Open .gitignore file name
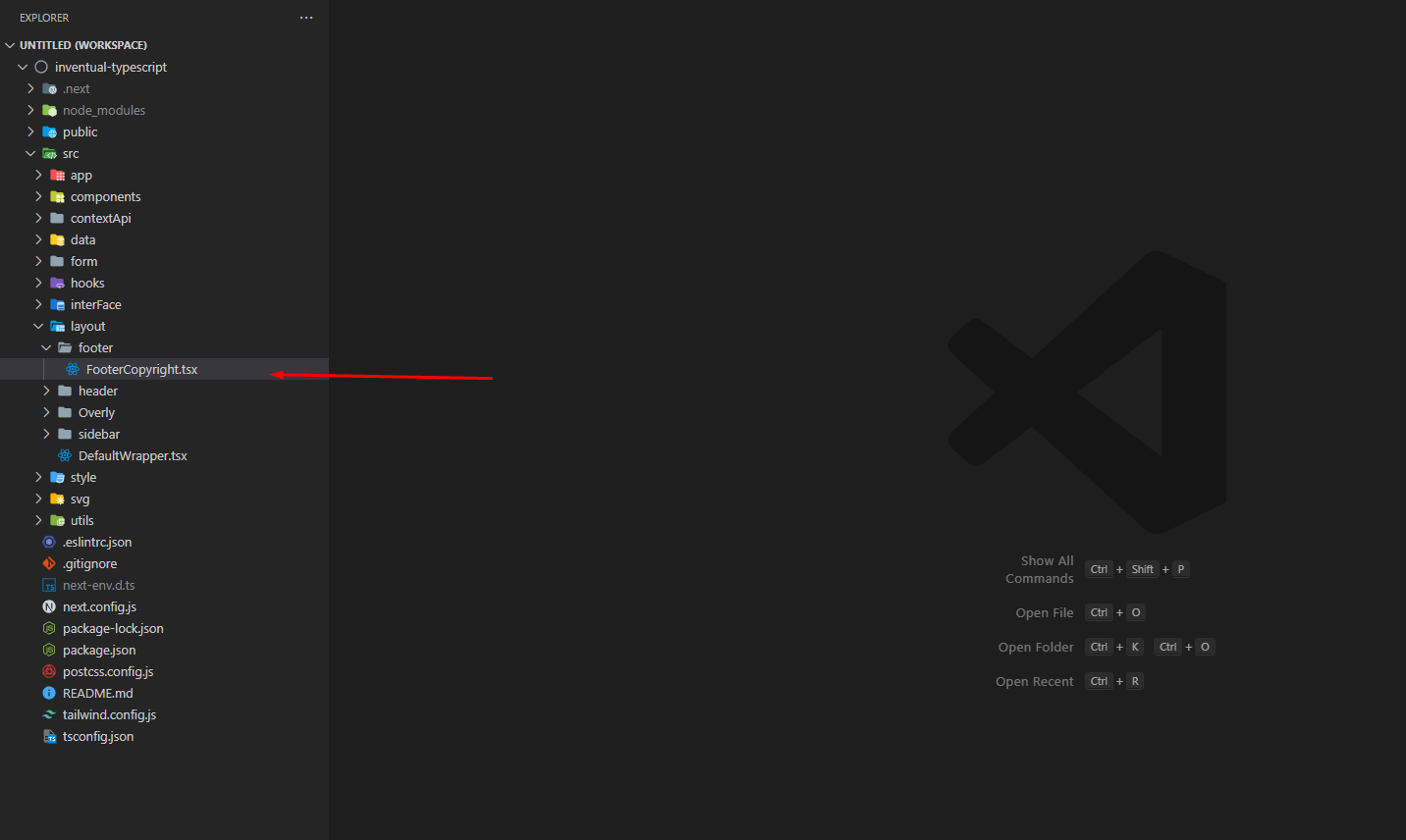This screenshot has width=1406, height=840. point(89,563)
